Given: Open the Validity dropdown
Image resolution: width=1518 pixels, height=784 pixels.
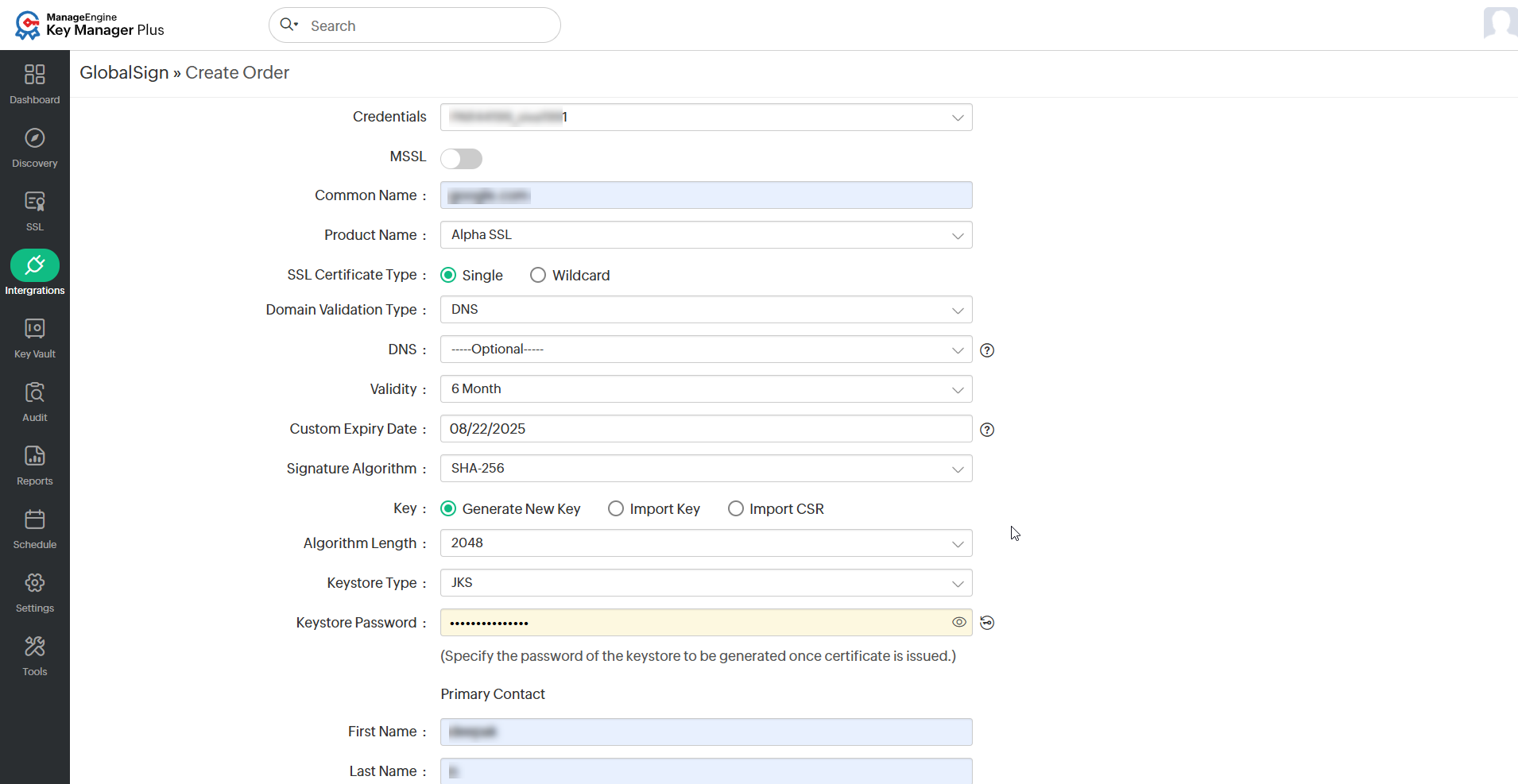Looking at the screenshot, I should point(707,389).
